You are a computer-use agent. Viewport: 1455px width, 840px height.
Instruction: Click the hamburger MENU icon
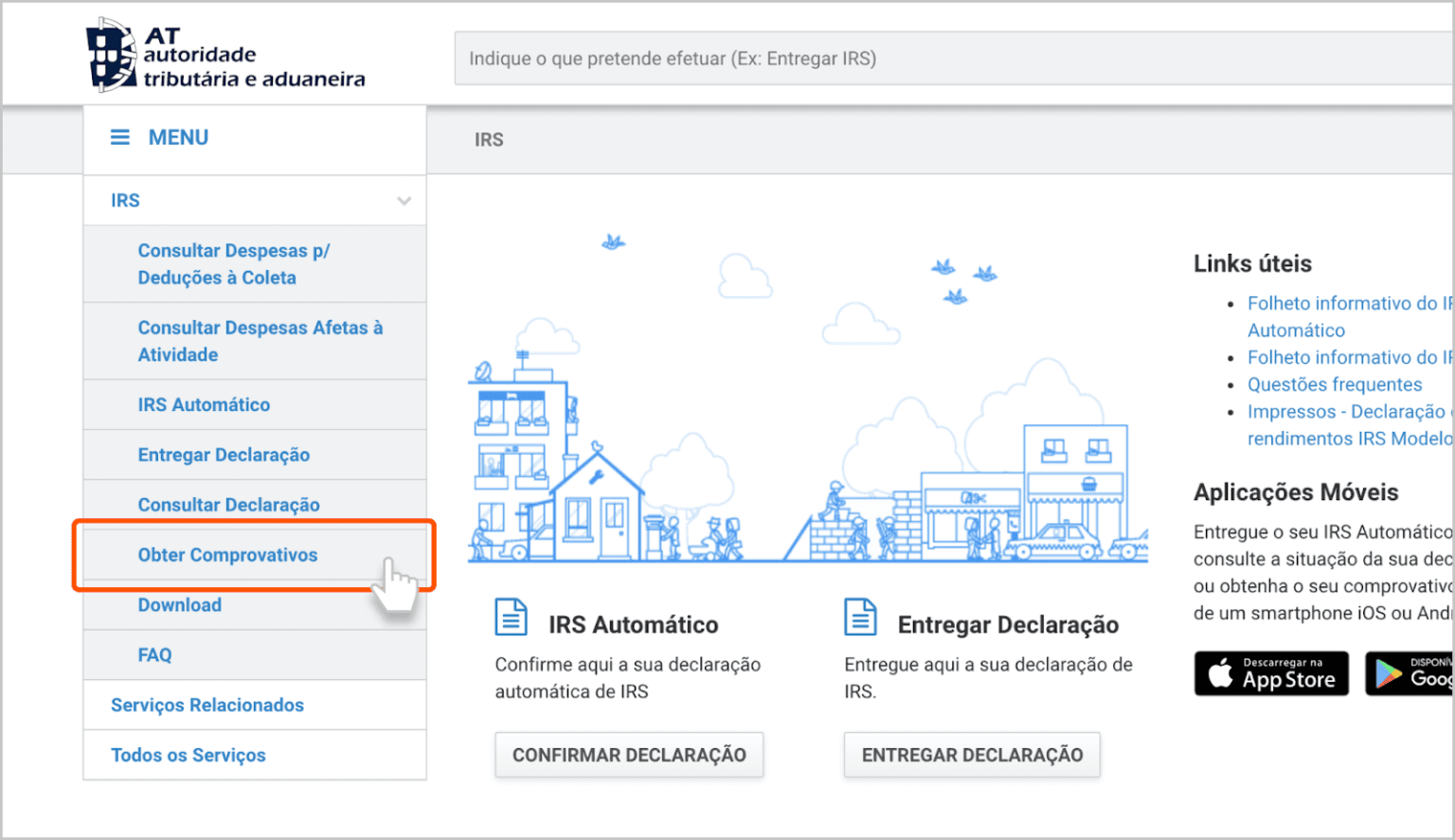point(120,137)
